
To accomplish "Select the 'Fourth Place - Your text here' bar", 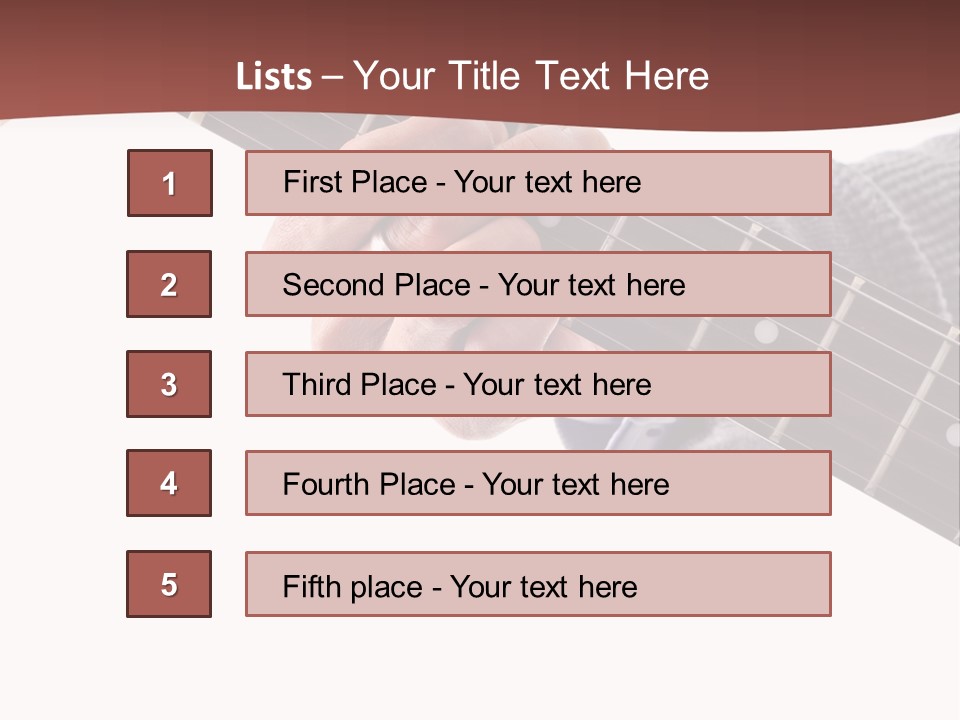I will click(538, 483).
